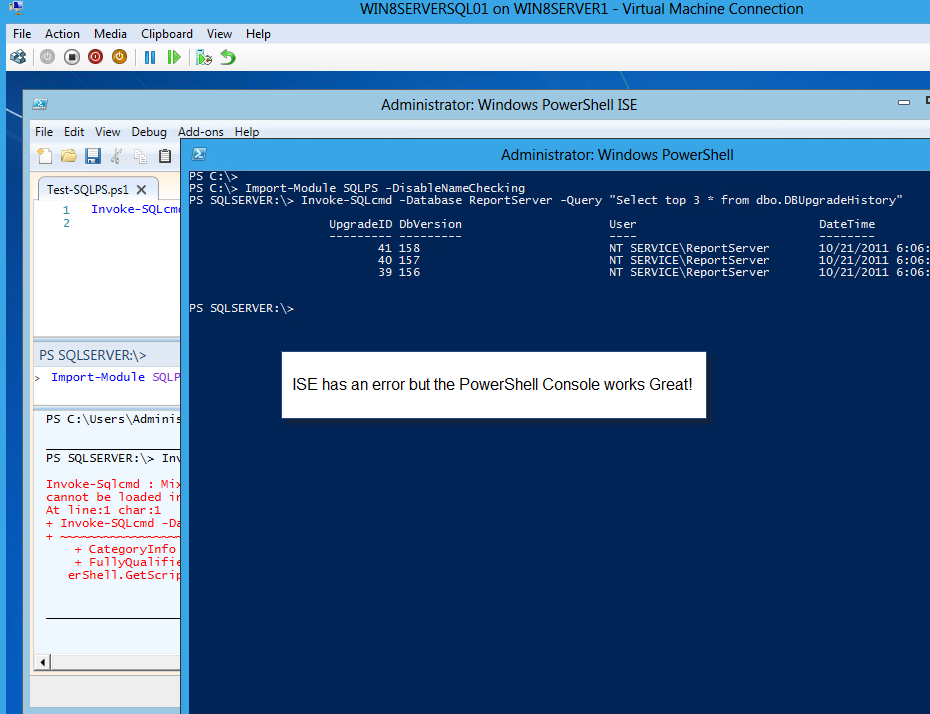
Task: Click the Paste clipboard icon in ISE
Action: pyautogui.click(x=165, y=156)
